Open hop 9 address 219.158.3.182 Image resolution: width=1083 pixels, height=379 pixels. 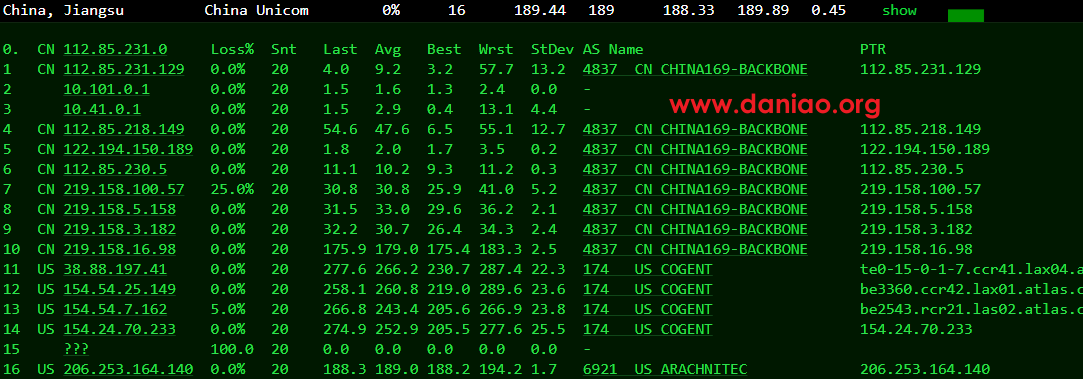tap(119, 230)
